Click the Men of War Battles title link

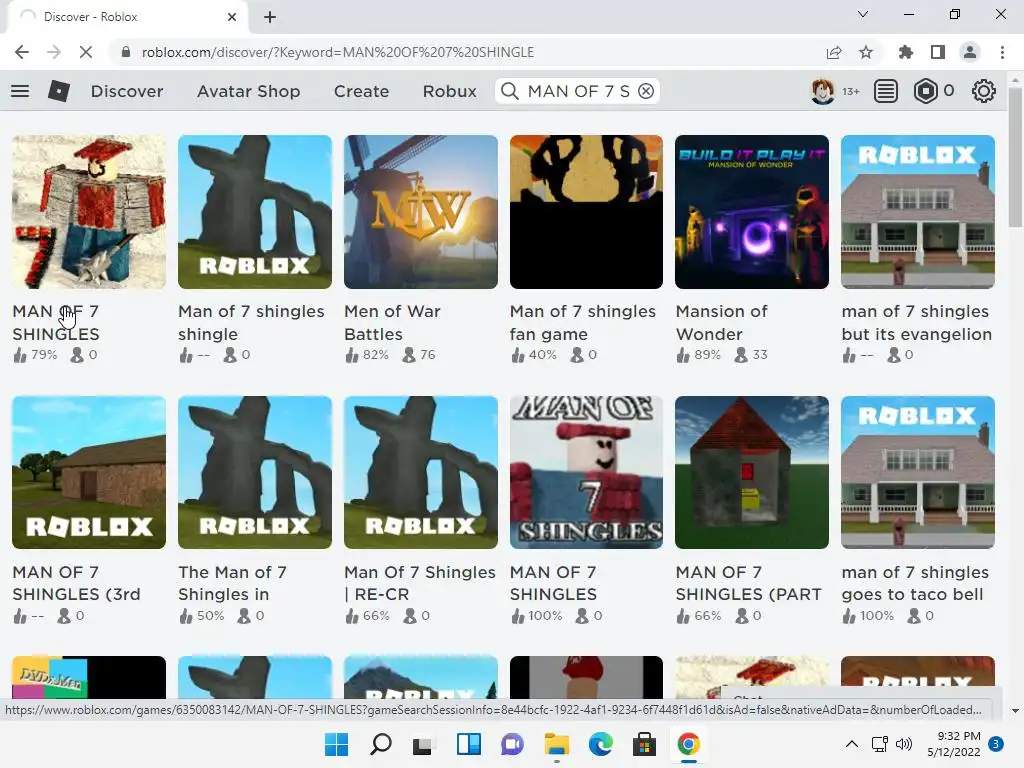coord(392,323)
